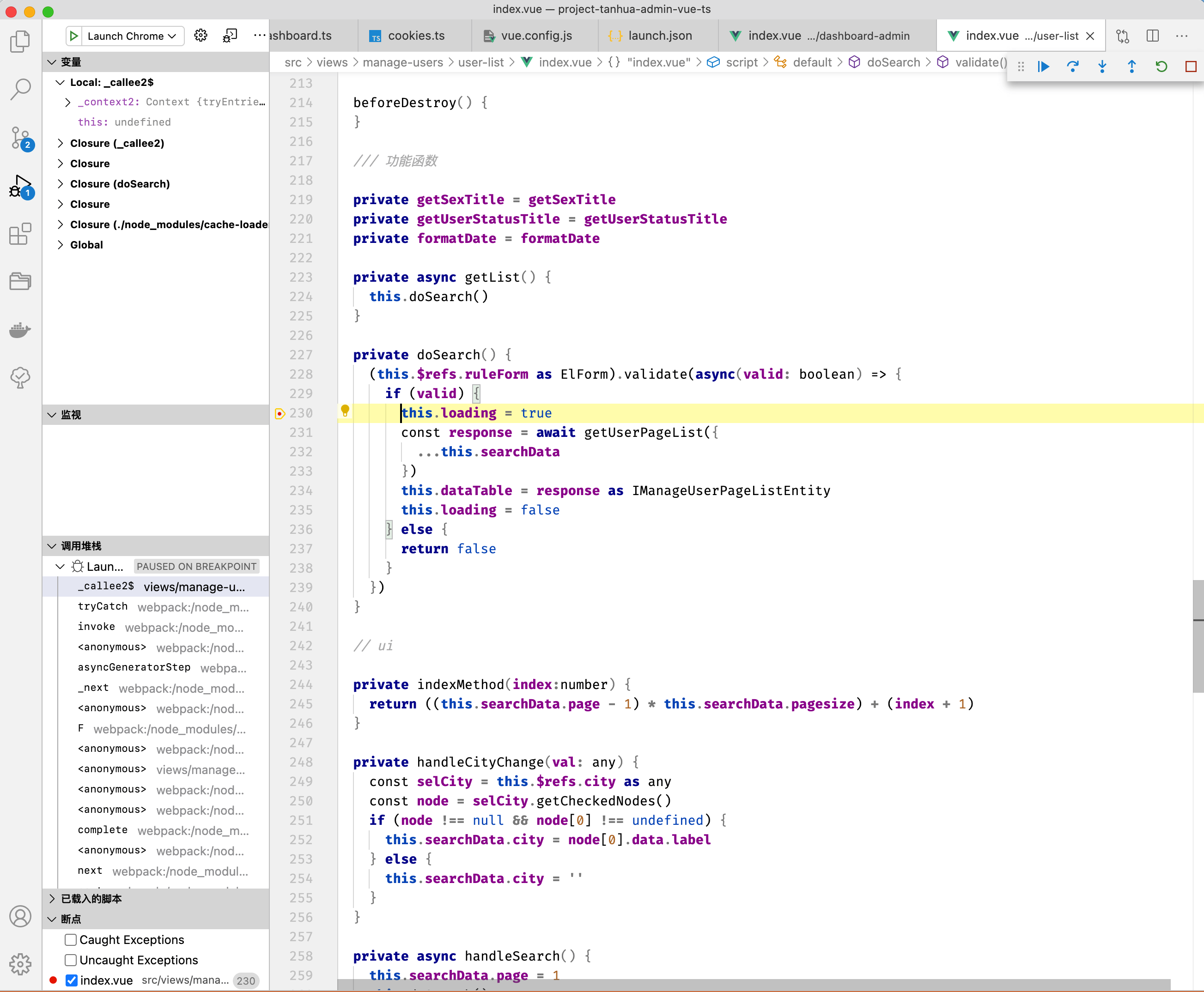1204x992 pixels.
Task: Enable Uncaught Exceptions breakpoint checkbox
Action: point(71,960)
